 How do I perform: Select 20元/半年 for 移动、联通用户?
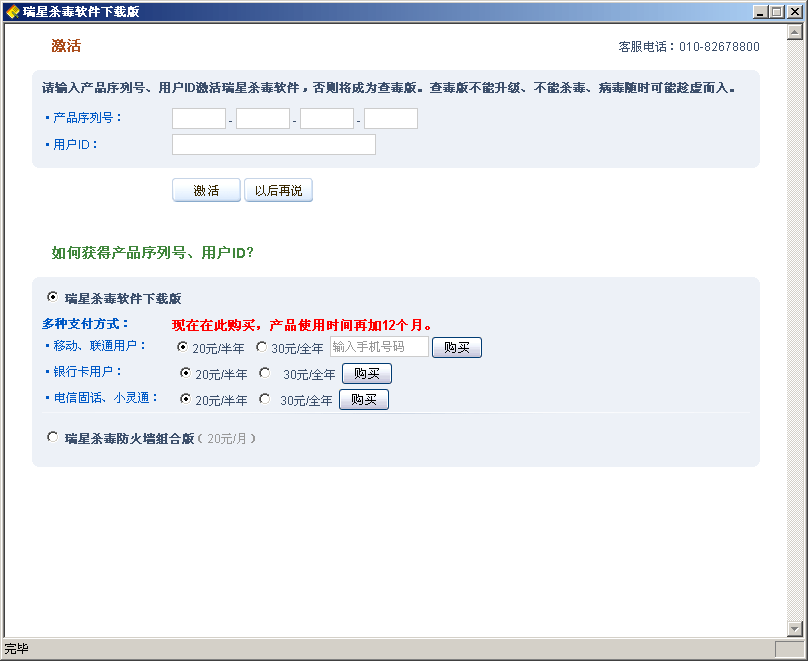click(182, 347)
